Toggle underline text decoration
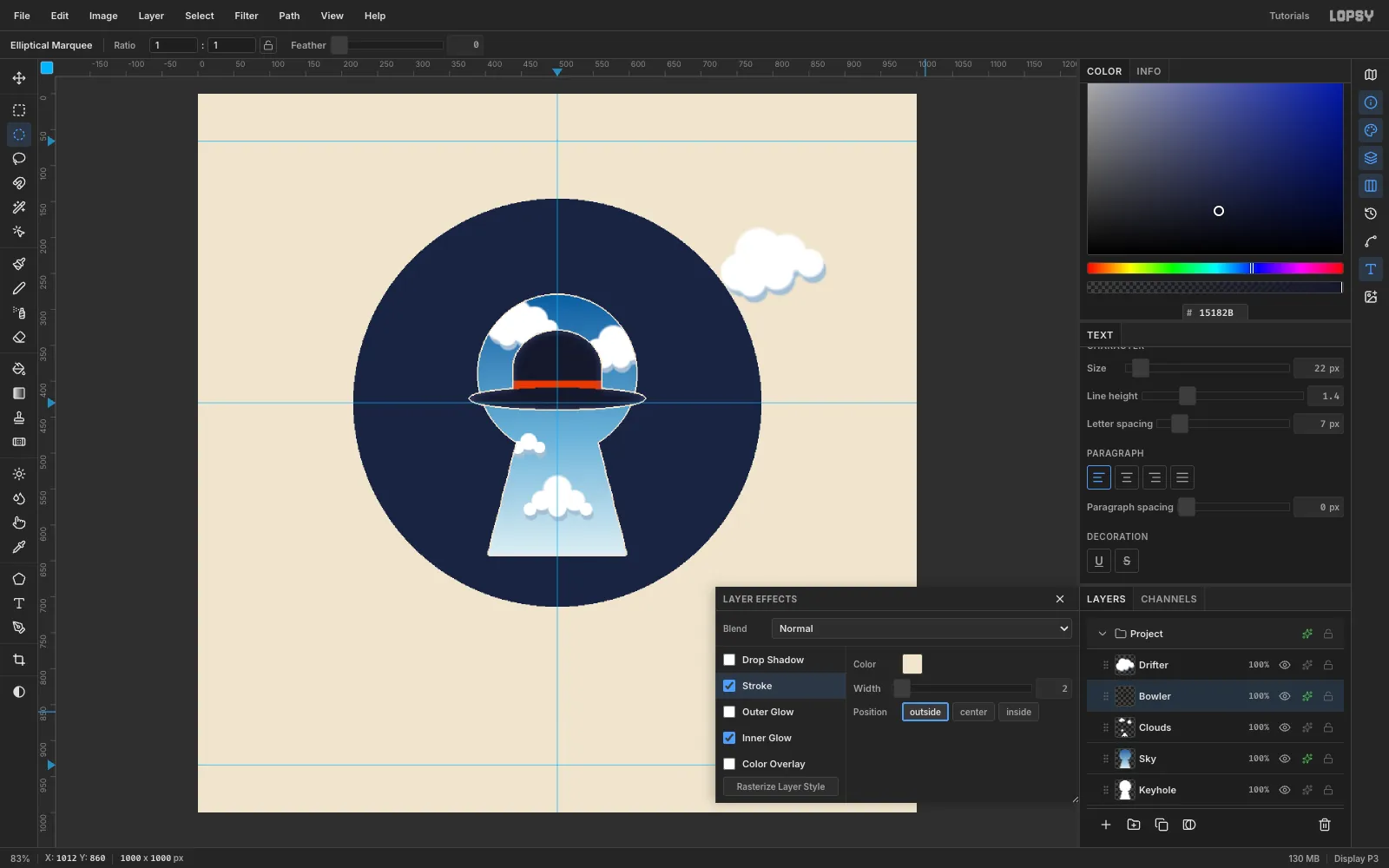This screenshot has width=1389, height=868. [1099, 561]
